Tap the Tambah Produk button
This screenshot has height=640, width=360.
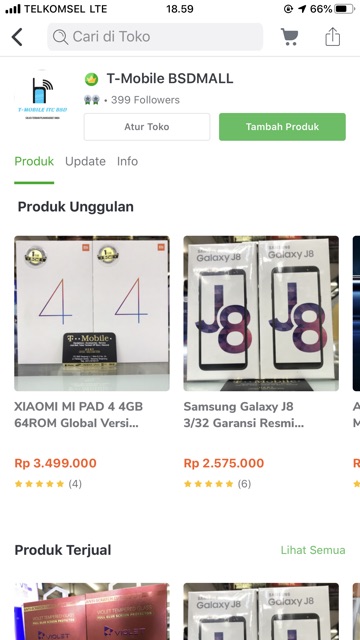tap(282, 127)
